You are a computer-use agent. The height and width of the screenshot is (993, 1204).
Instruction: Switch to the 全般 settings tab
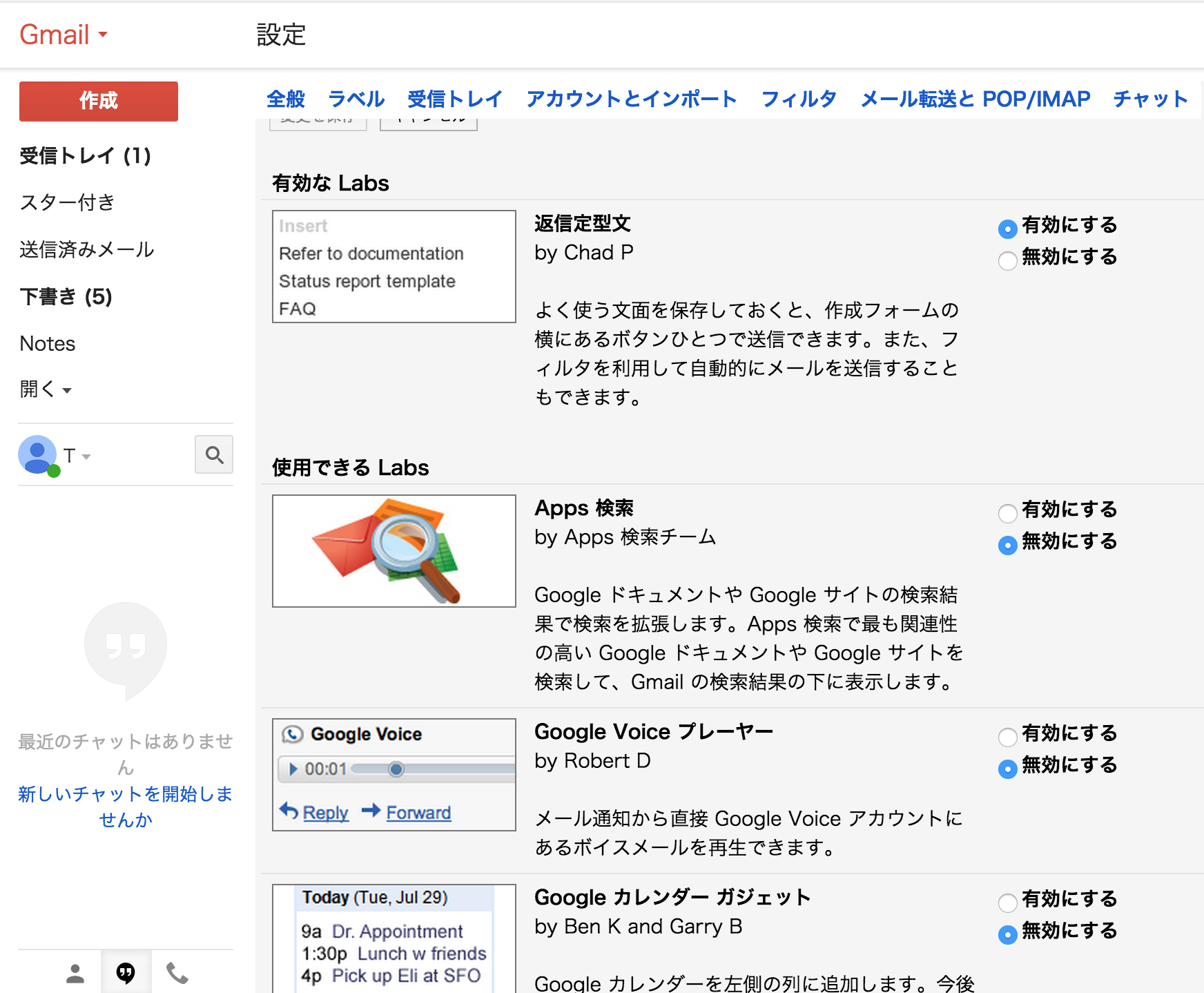point(286,99)
